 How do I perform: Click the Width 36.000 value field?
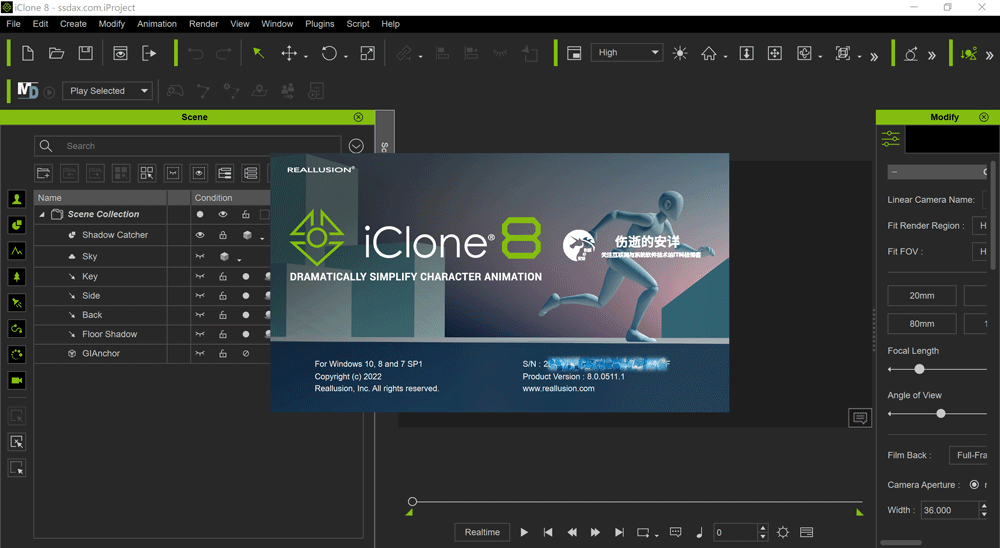(950, 510)
